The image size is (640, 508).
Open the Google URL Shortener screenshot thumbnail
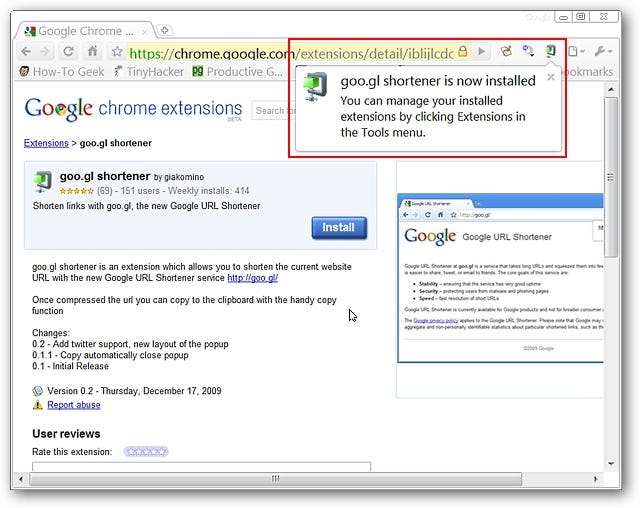point(500,278)
